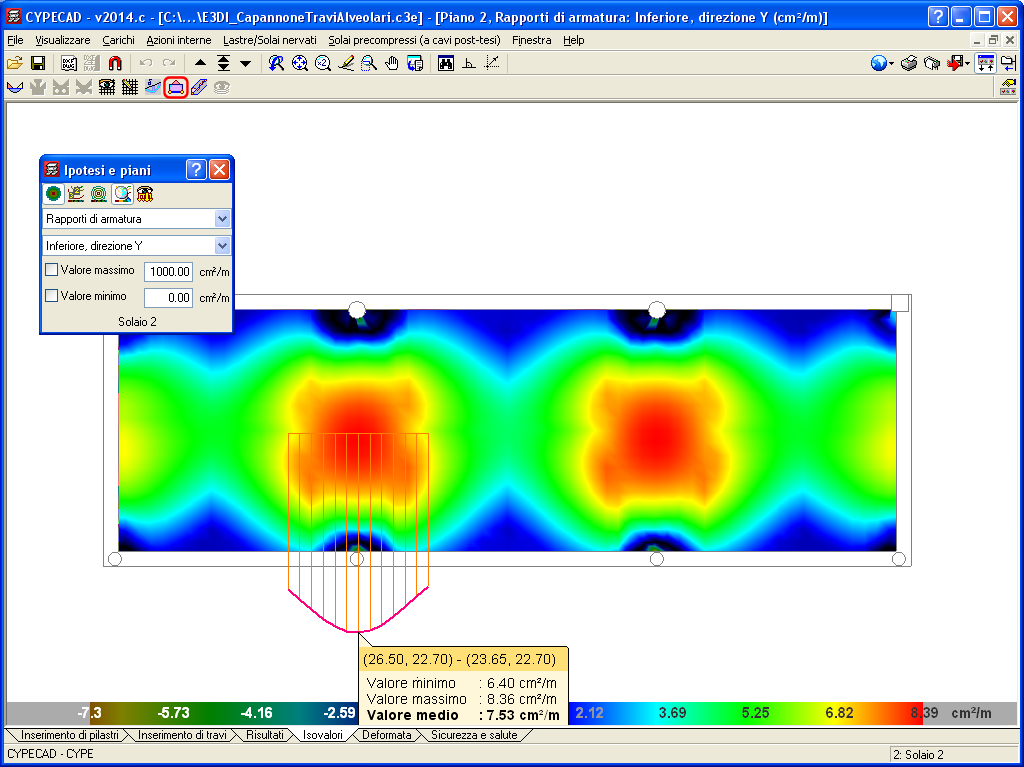
Task: Switch to Inserimento di pilastri tab
Action: [69, 735]
